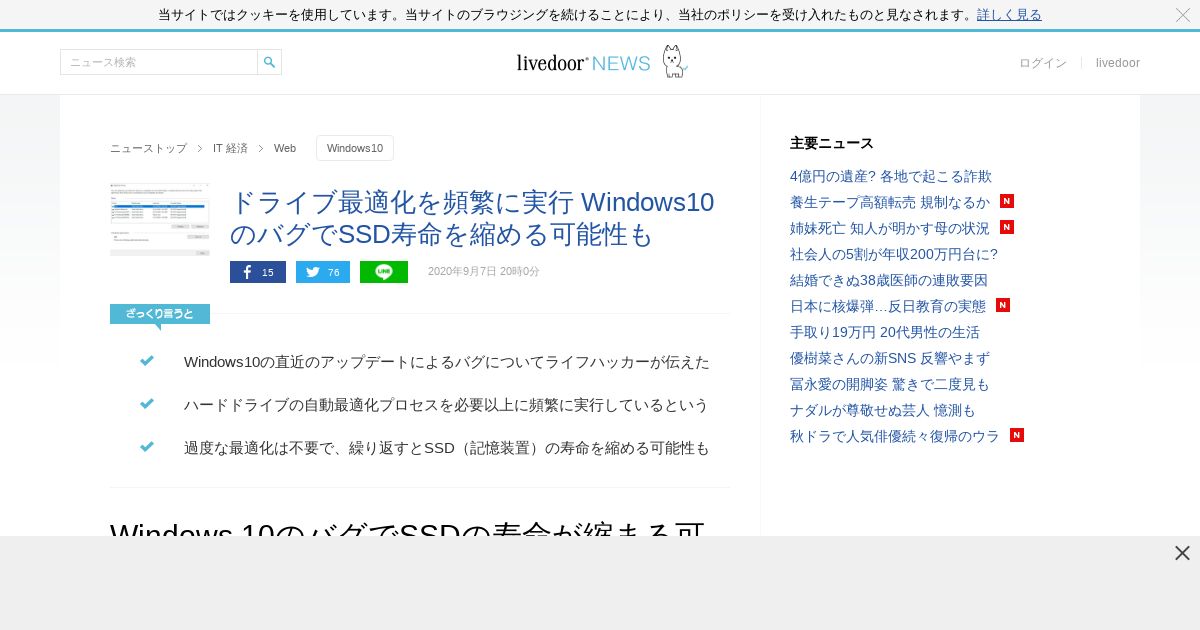
Task: Open 社会人の5割が年収200万円台に?
Action: pyautogui.click(x=894, y=254)
